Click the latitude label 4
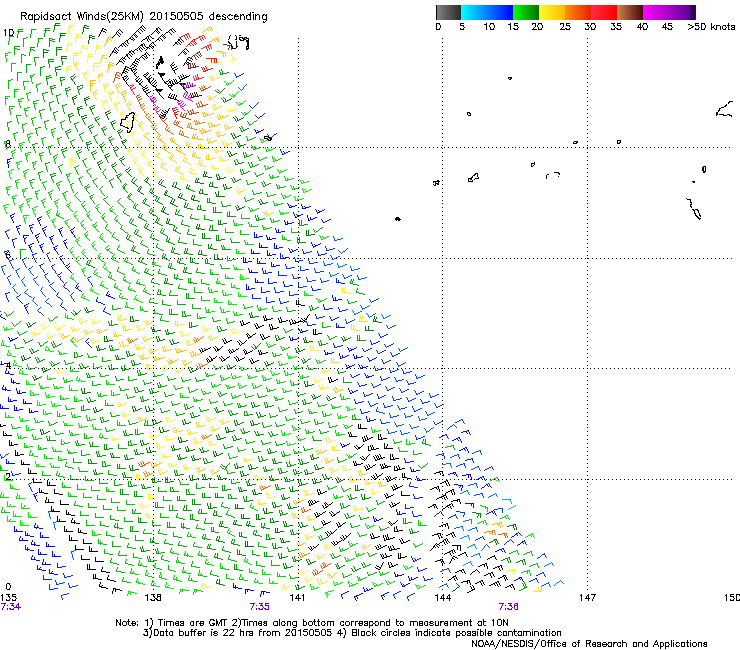The width and height of the screenshot is (740, 650). (x=8, y=365)
